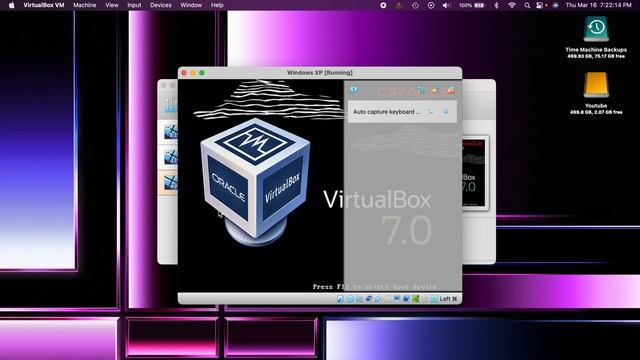Dismiss the Auto capture keyboard notification
The image size is (640, 360).
[x=446, y=111]
